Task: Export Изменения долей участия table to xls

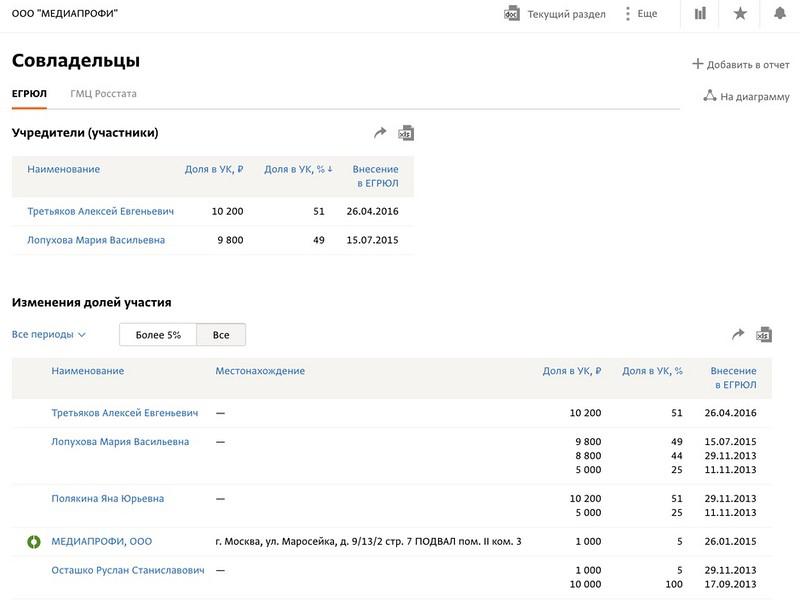Action: point(764,335)
